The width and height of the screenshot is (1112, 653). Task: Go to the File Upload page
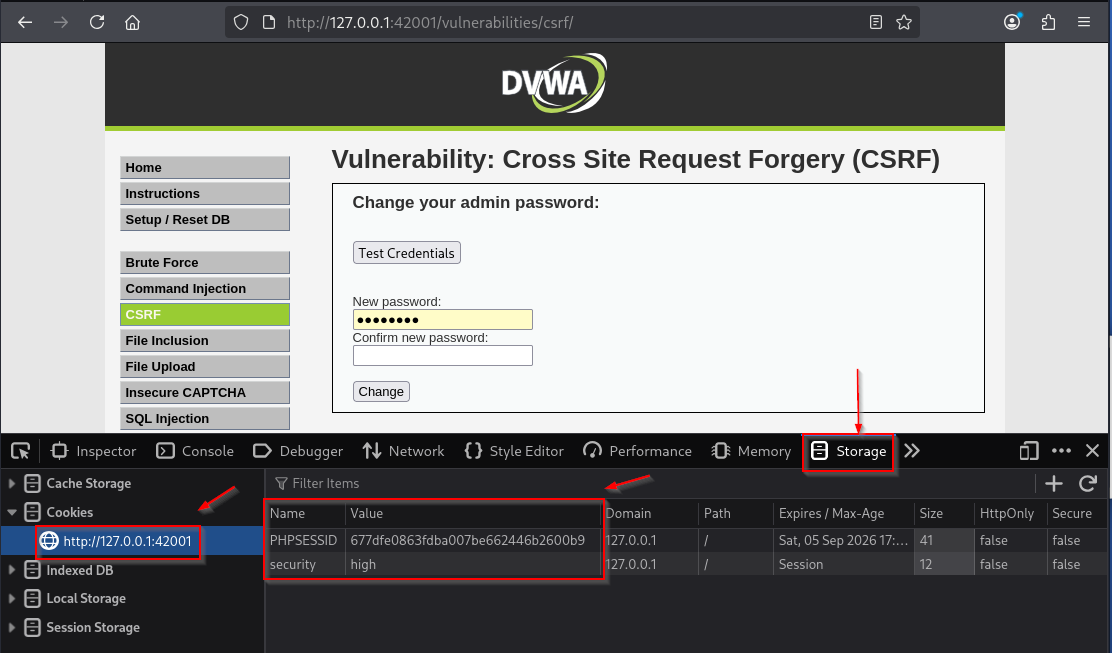point(205,367)
